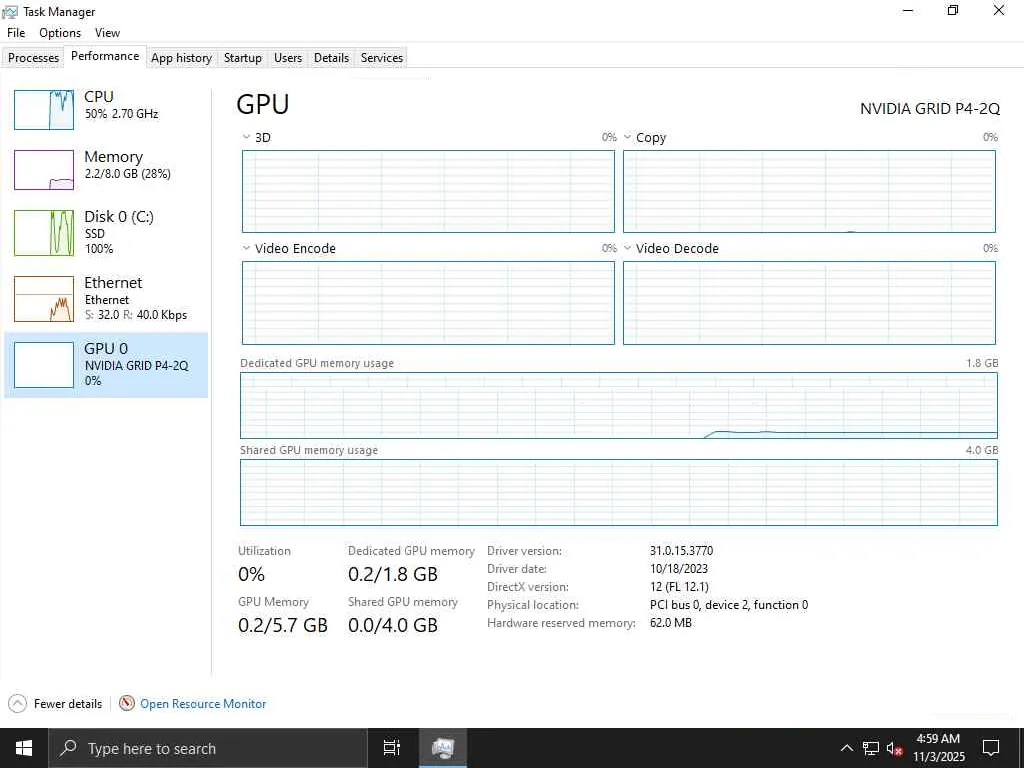Show hidden system tray icons
The width and height of the screenshot is (1024, 768).
(x=846, y=748)
